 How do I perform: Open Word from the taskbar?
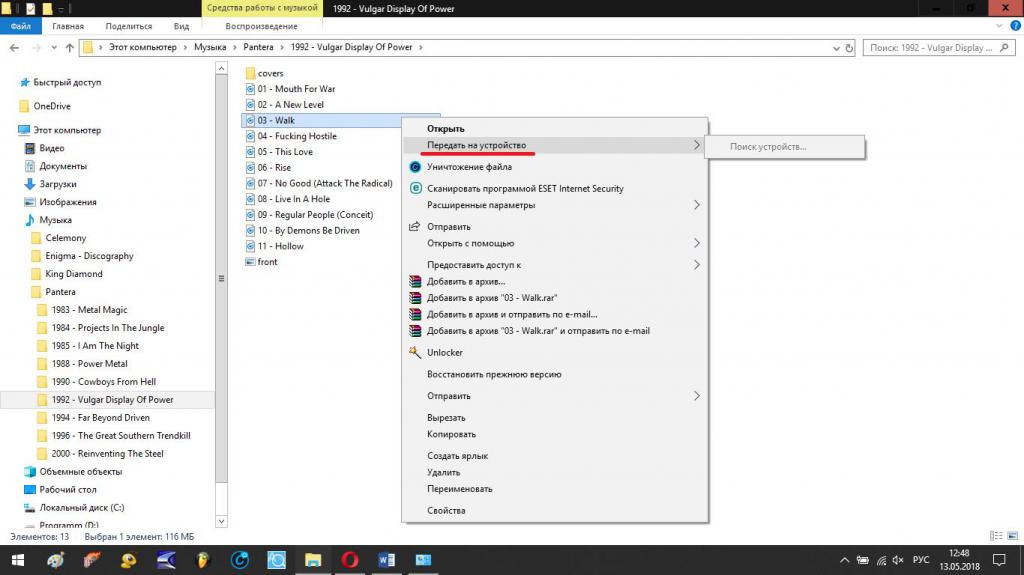[x=386, y=560]
